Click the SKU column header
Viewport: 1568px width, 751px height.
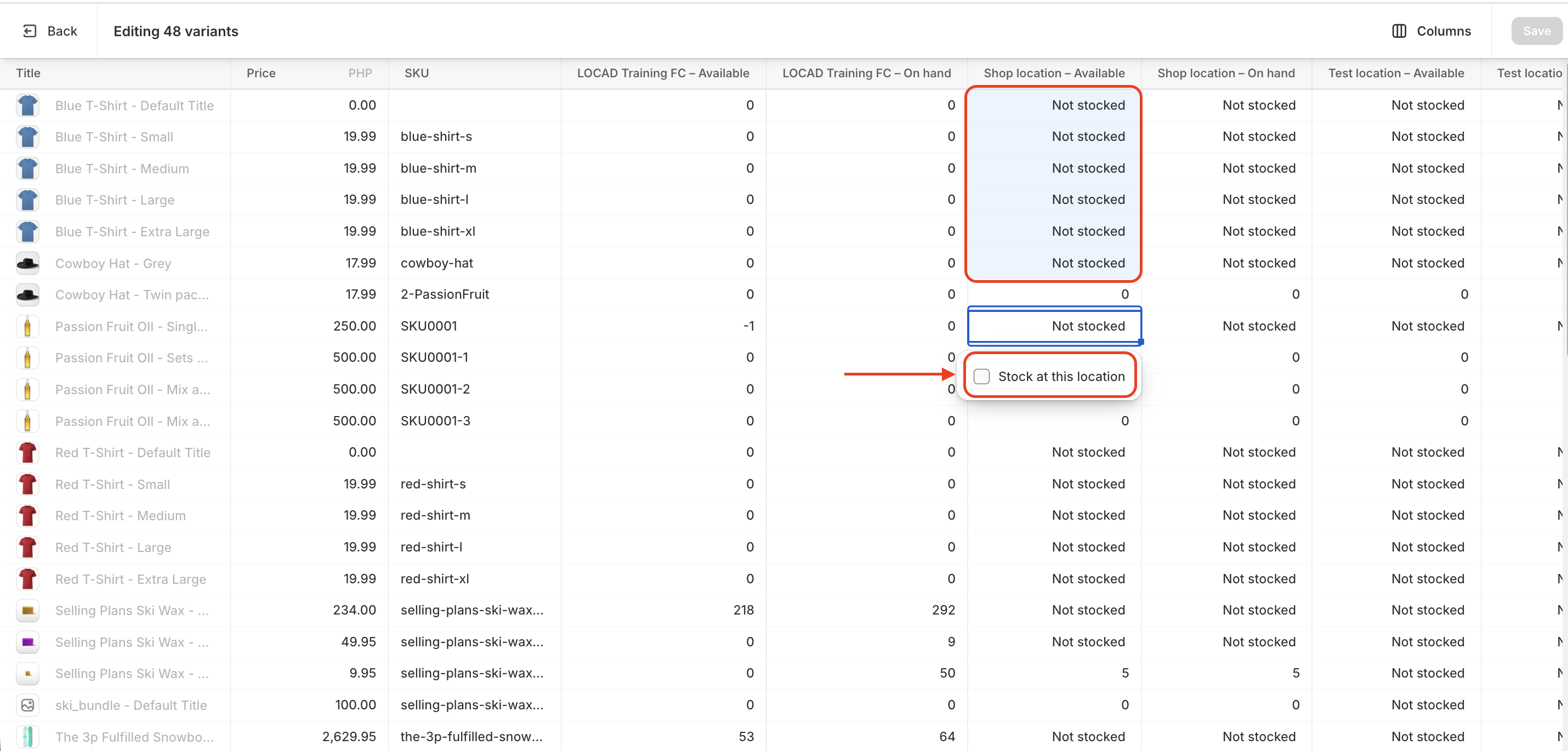(417, 73)
